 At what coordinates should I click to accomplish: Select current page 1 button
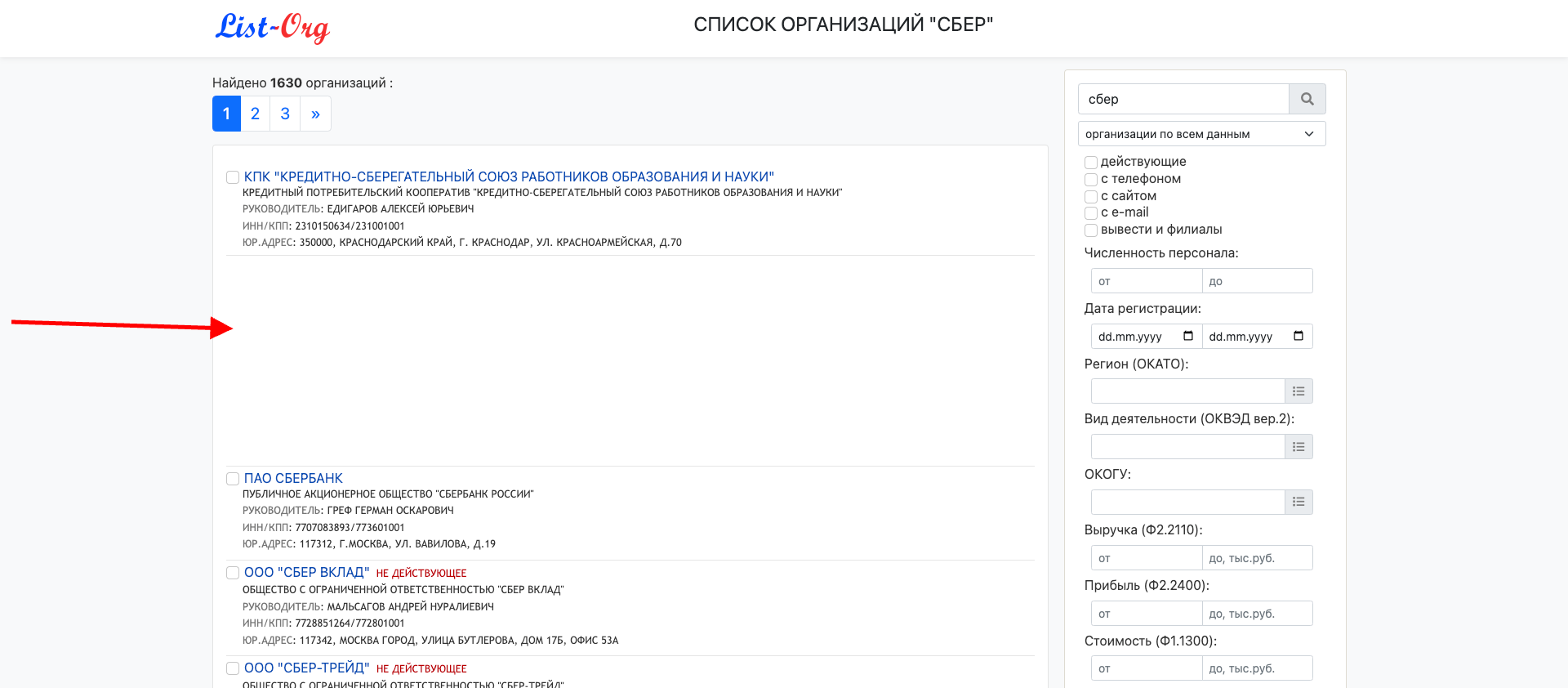point(226,114)
